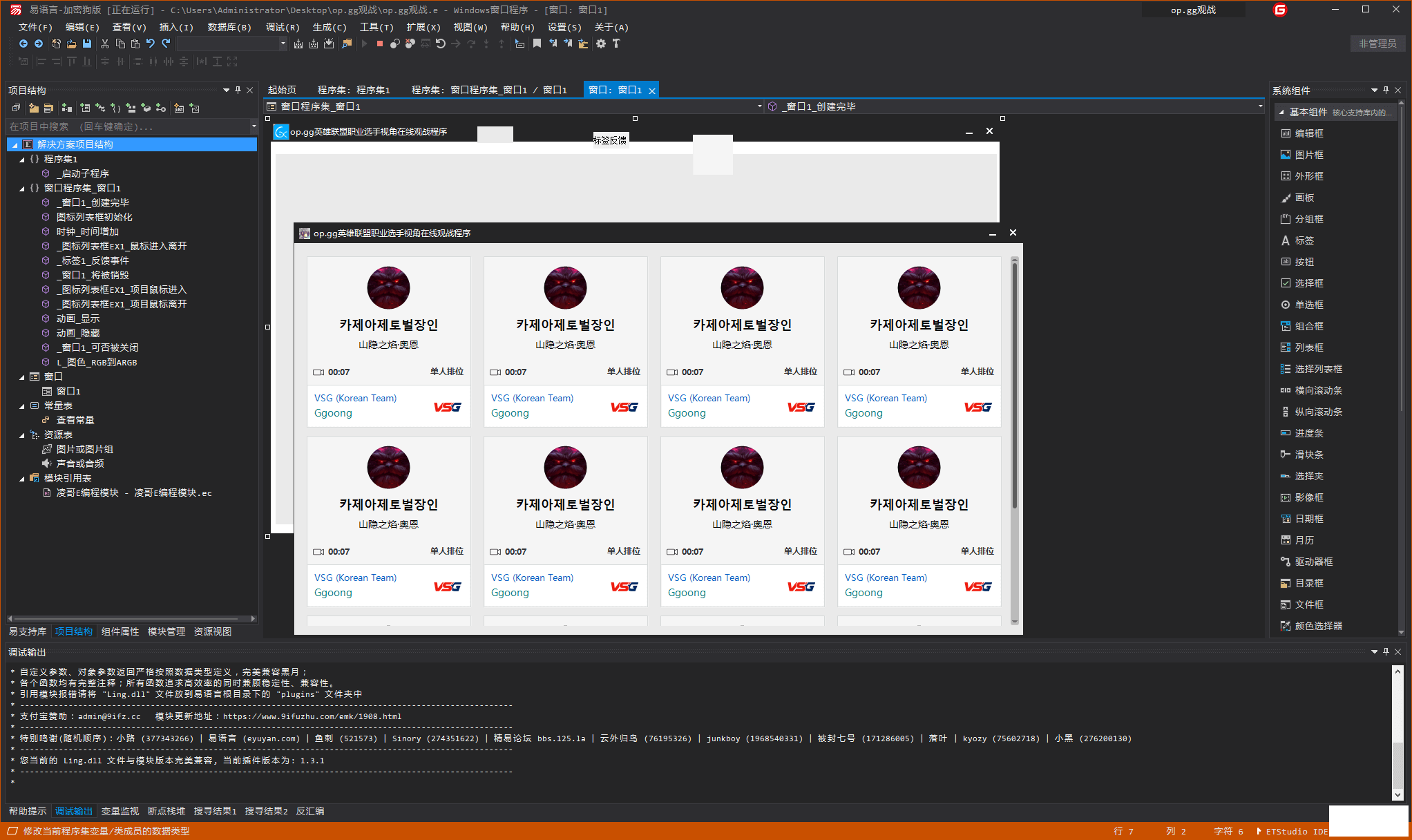Open the toolbar search combo box dropdown arrow

tap(283, 44)
